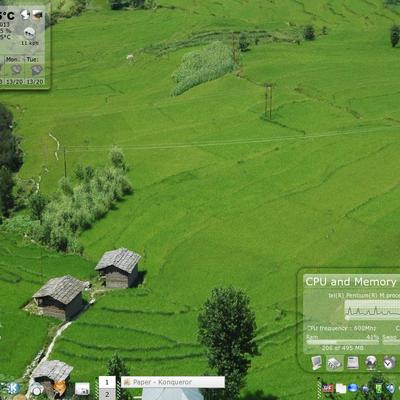
Task: Click the wind direction compass icon in weather widget
Action: click(25, 15)
